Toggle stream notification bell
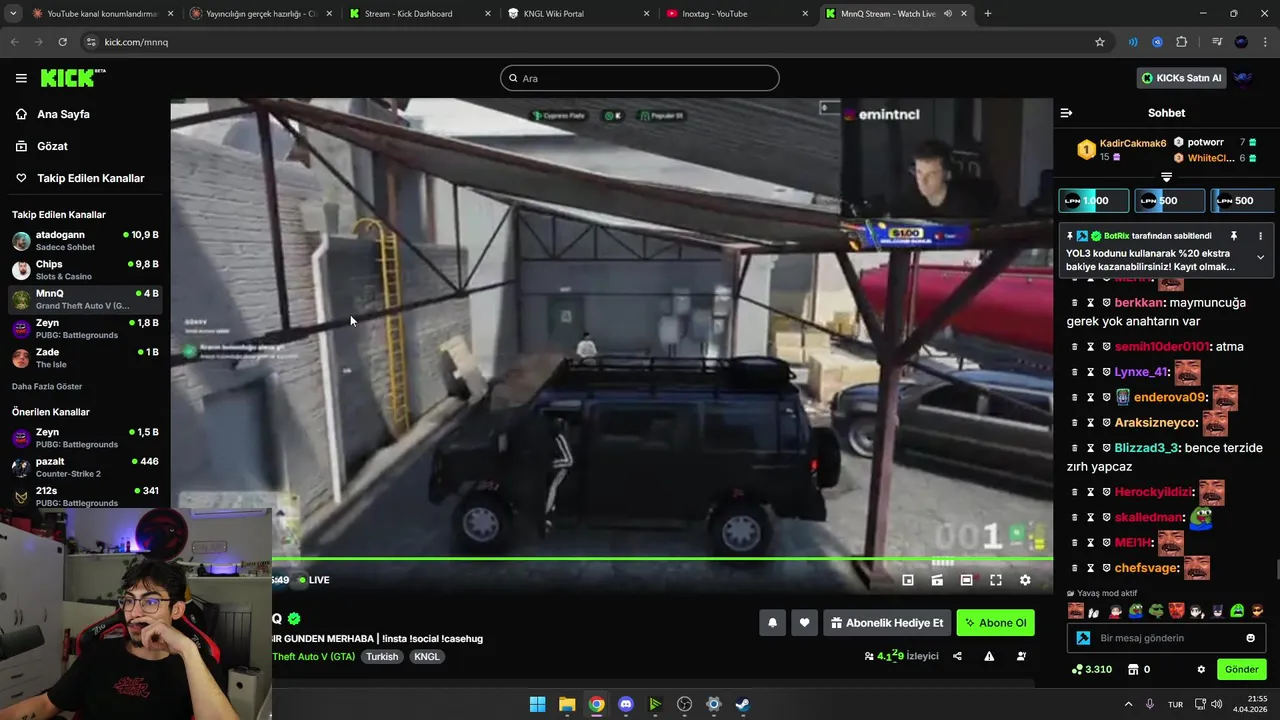 pyautogui.click(x=772, y=623)
